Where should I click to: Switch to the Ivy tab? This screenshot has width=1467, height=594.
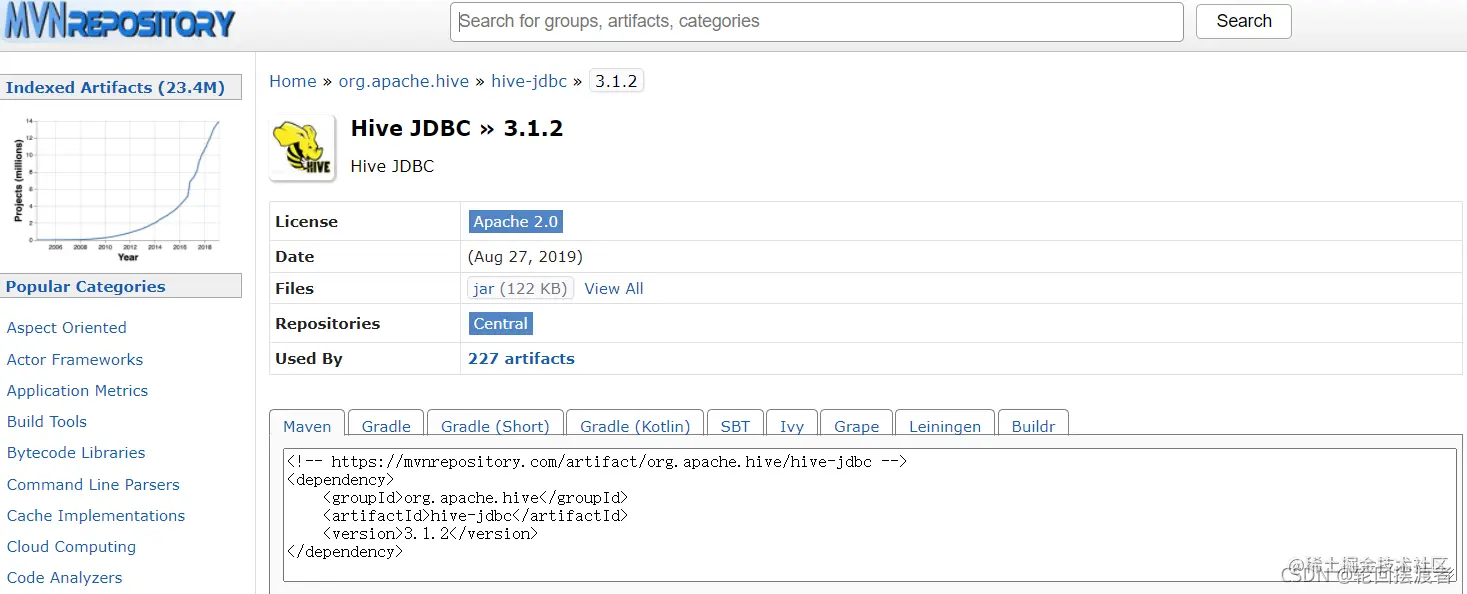(792, 425)
